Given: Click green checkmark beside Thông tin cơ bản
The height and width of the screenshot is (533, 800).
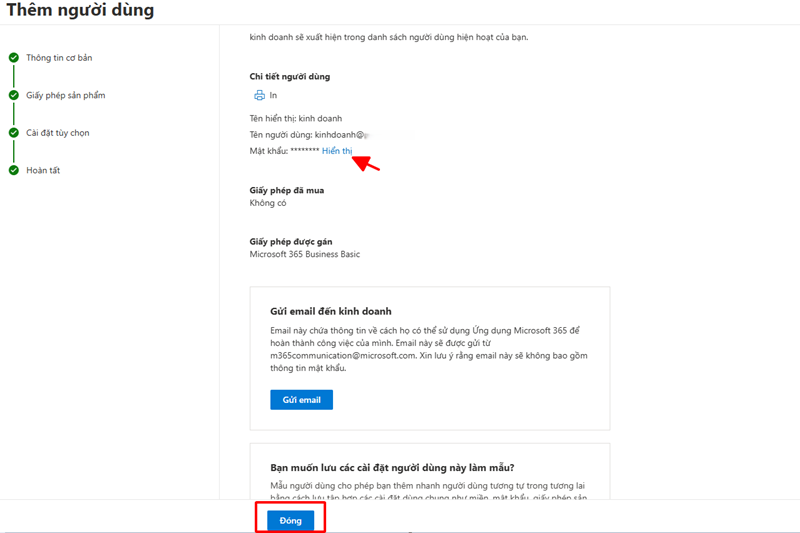Looking at the screenshot, I should (14, 58).
